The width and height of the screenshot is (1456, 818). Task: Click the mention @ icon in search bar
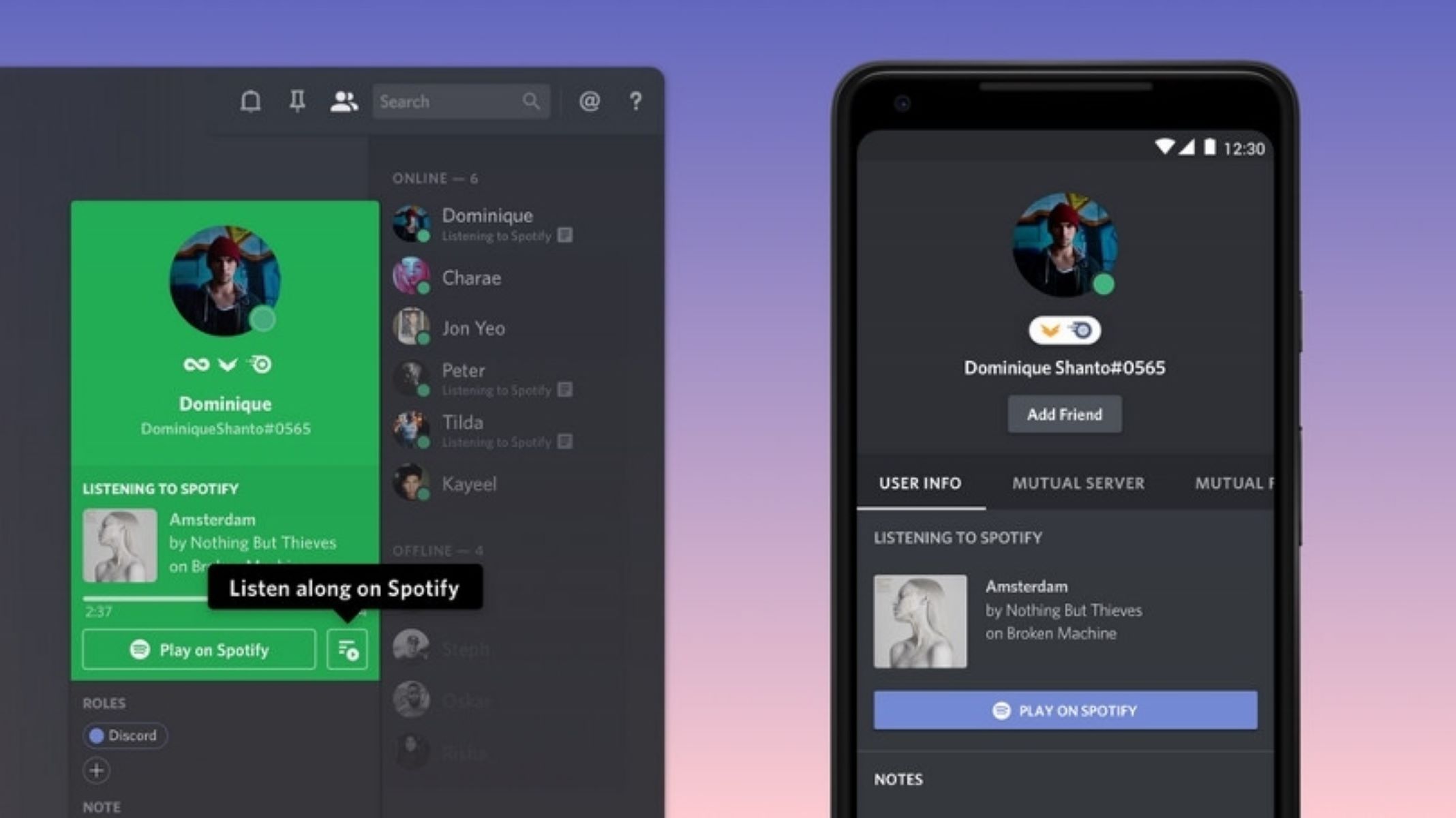[x=590, y=101]
